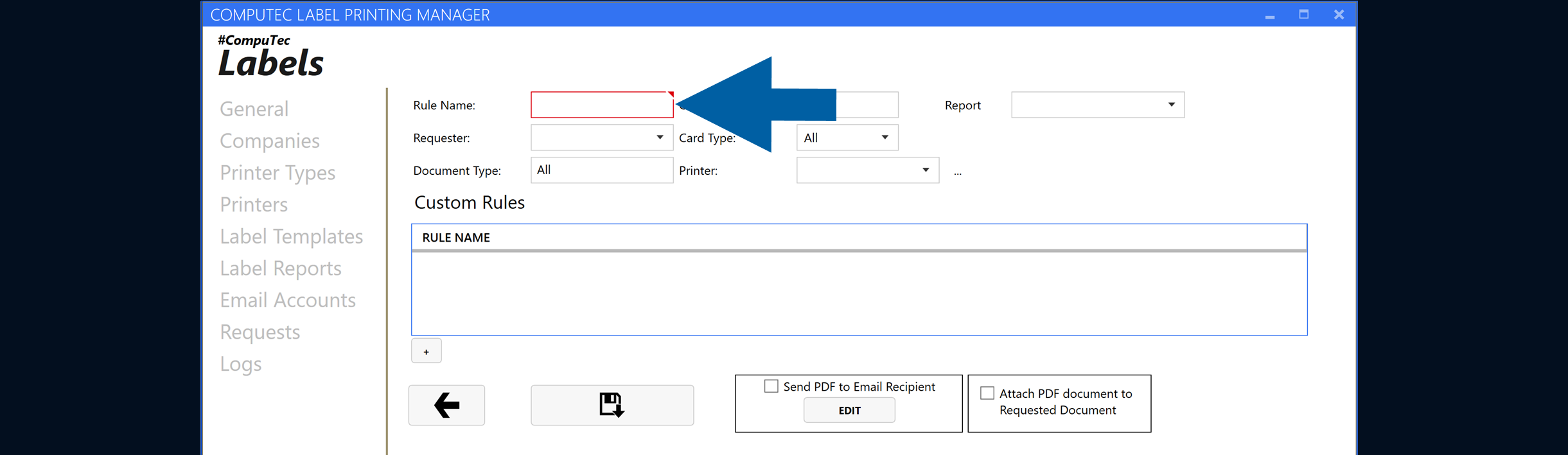View the Logs section
1568x455 pixels.
(241, 364)
